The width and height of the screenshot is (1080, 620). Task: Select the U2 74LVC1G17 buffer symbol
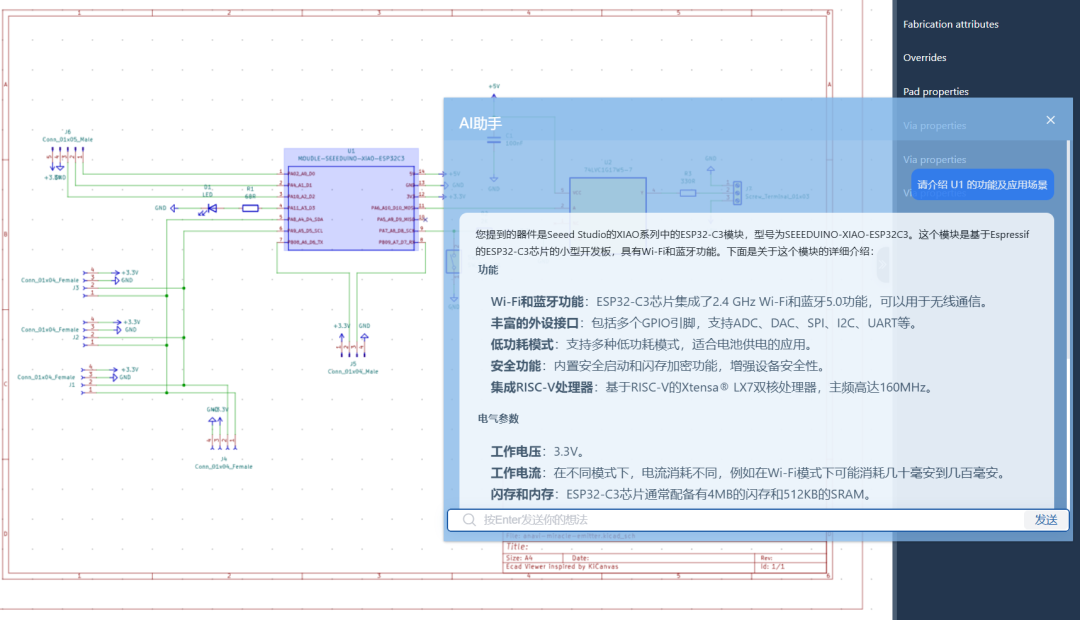click(x=608, y=195)
